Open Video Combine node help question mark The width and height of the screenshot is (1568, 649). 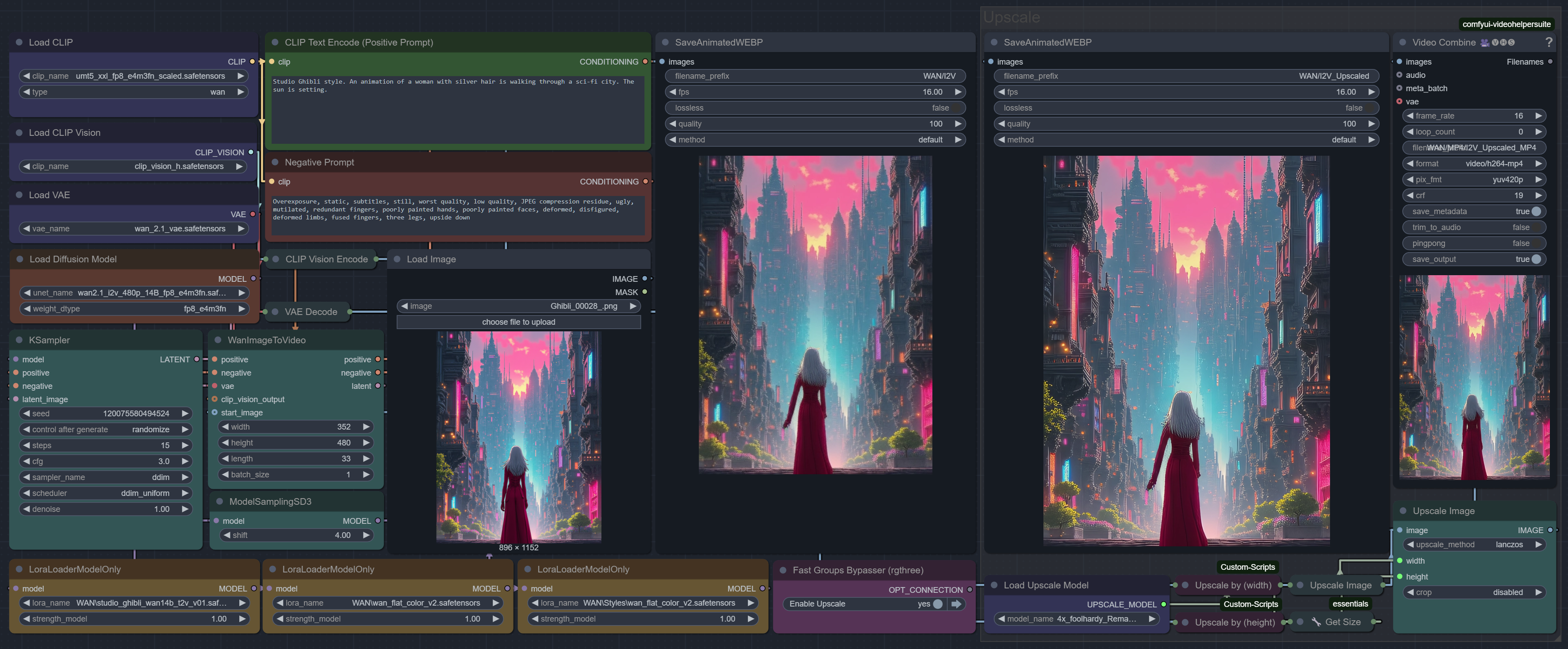coord(1549,42)
